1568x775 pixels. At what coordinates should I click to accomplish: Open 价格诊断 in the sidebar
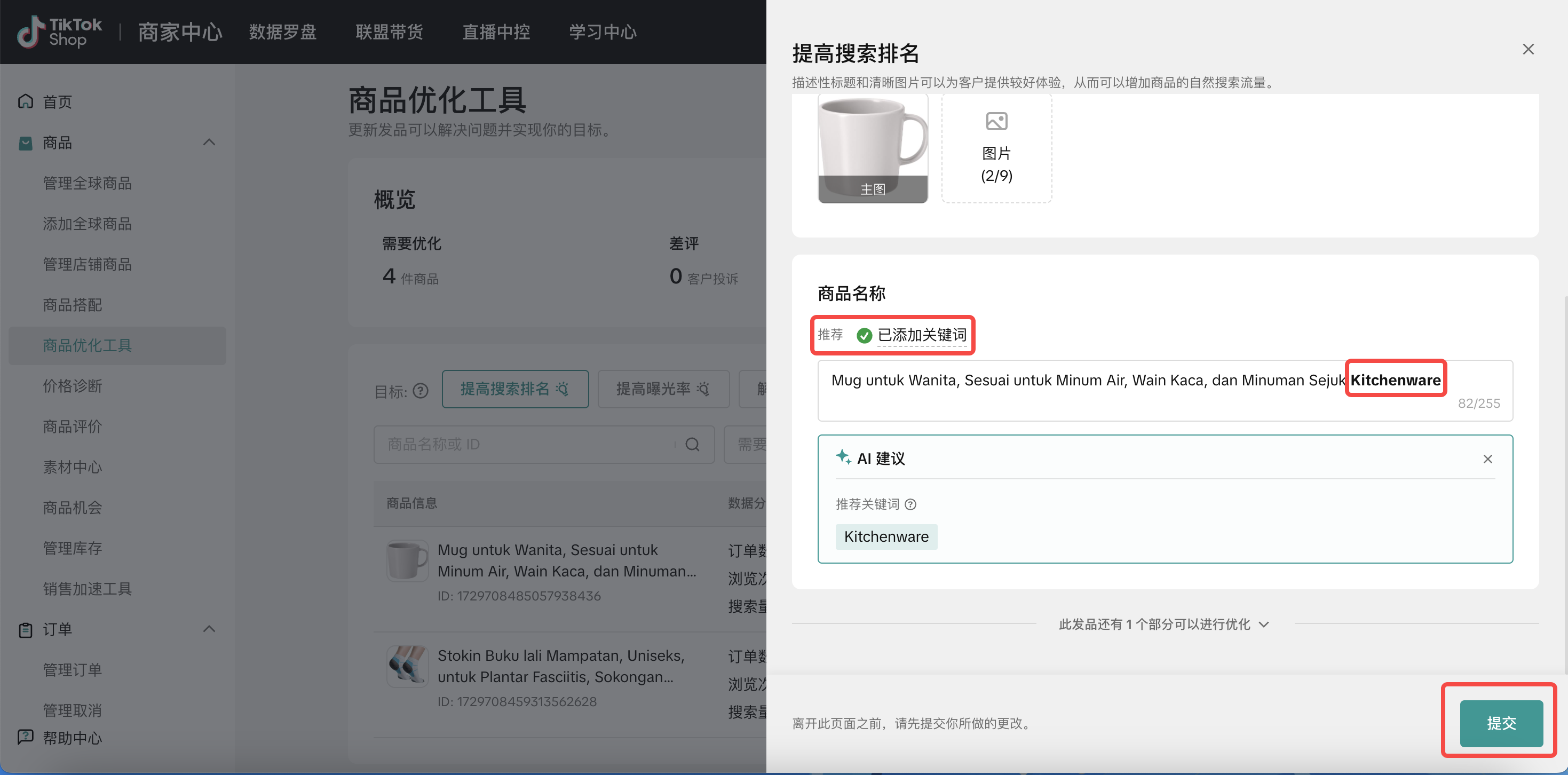pyautogui.click(x=73, y=386)
